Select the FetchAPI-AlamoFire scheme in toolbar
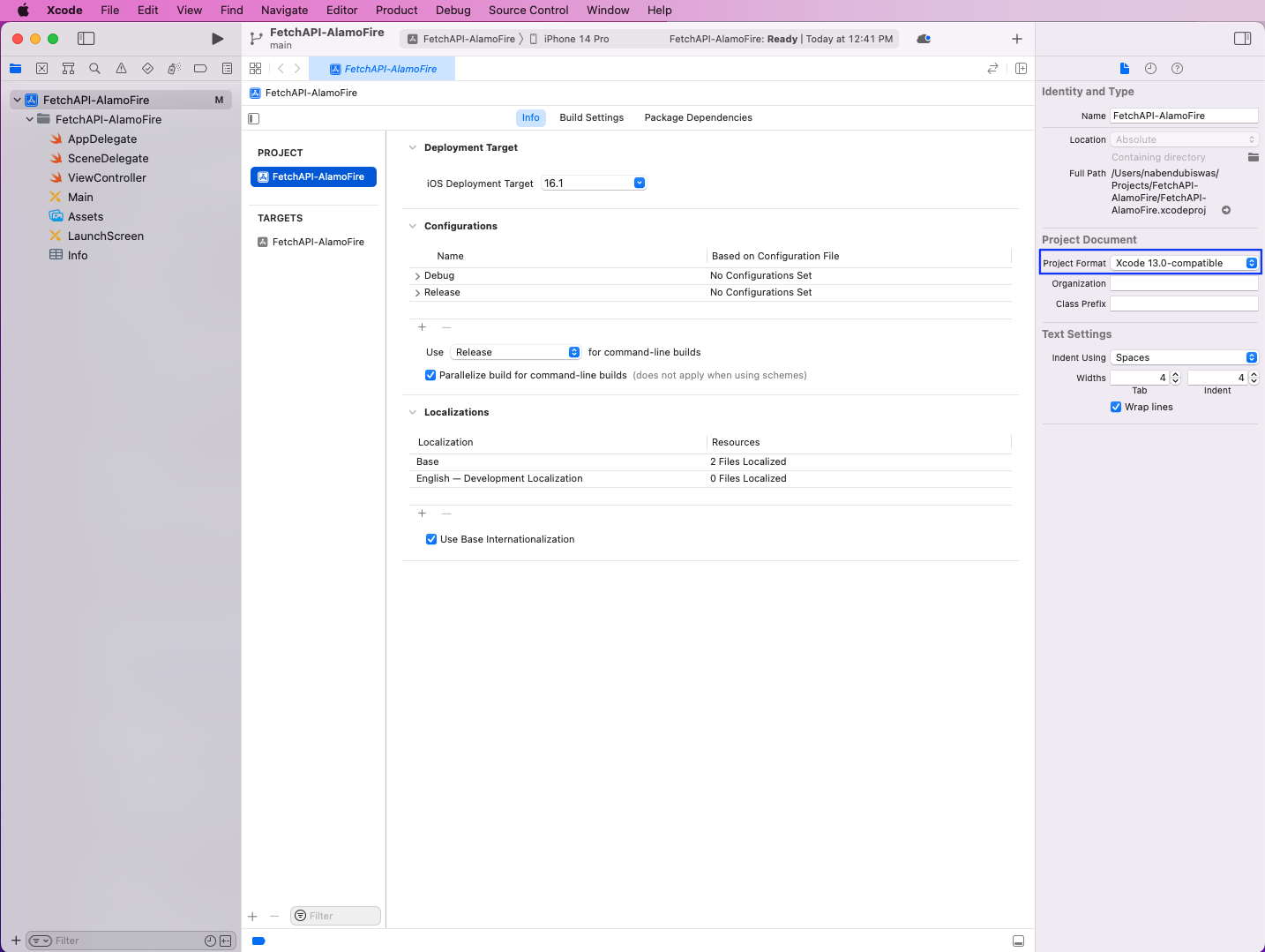1265x952 pixels. (x=461, y=39)
